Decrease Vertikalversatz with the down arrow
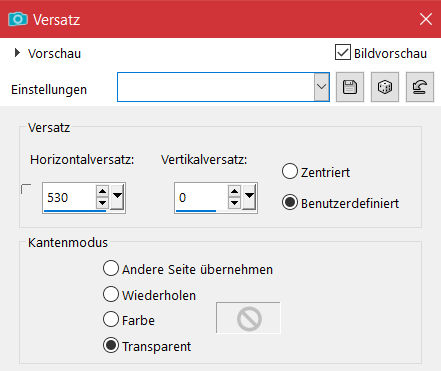Viewport: 441px width, 371px height. [x=234, y=203]
